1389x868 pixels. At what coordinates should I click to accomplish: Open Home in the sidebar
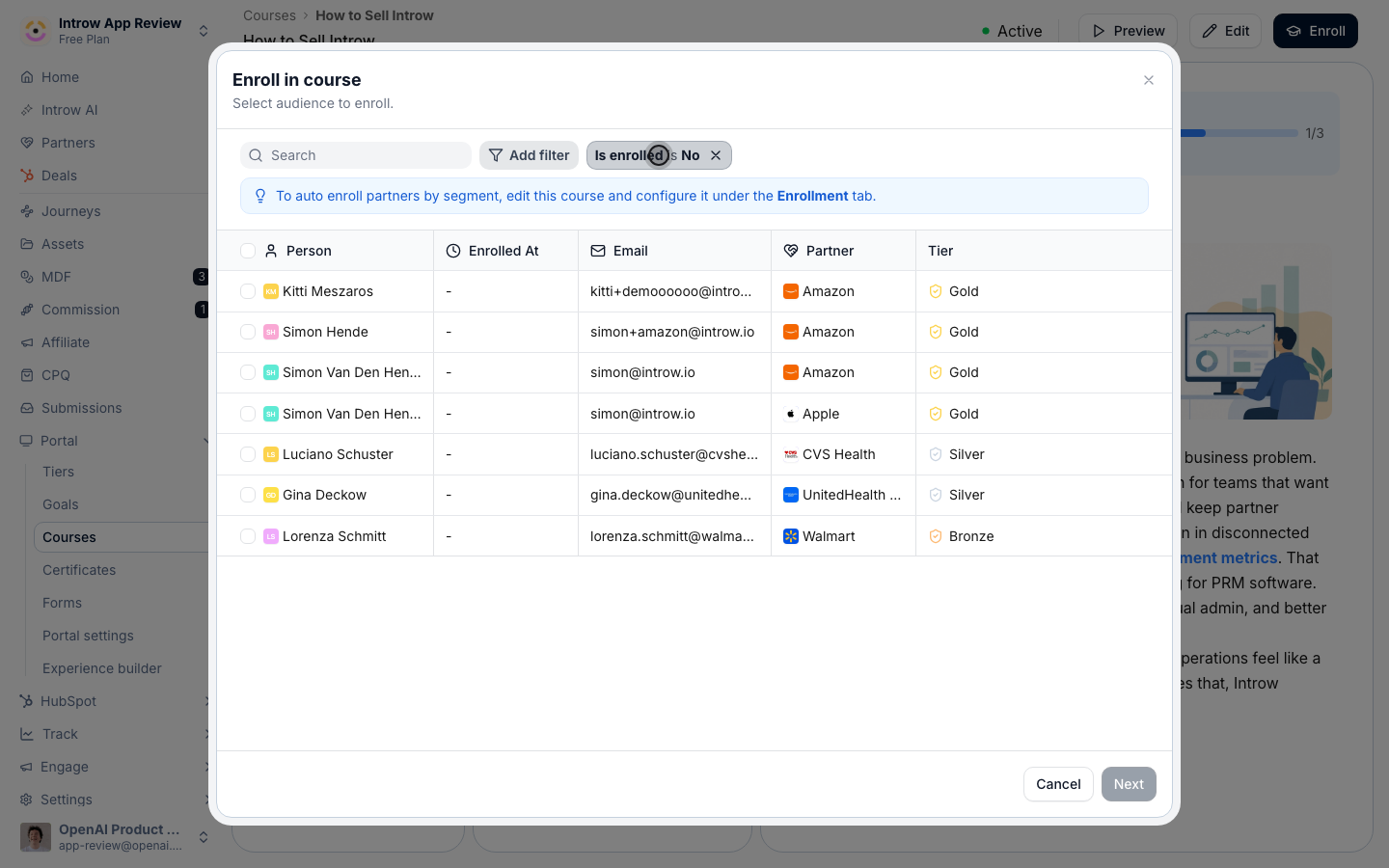pos(60,77)
